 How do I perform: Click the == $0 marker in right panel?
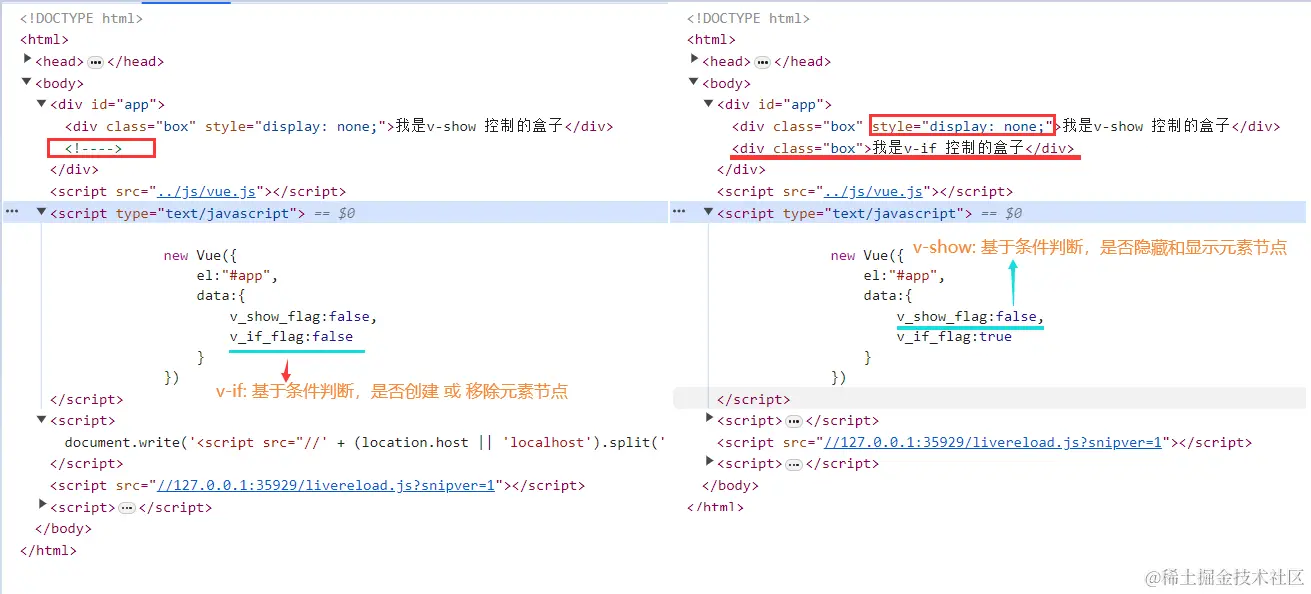coord(1002,213)
